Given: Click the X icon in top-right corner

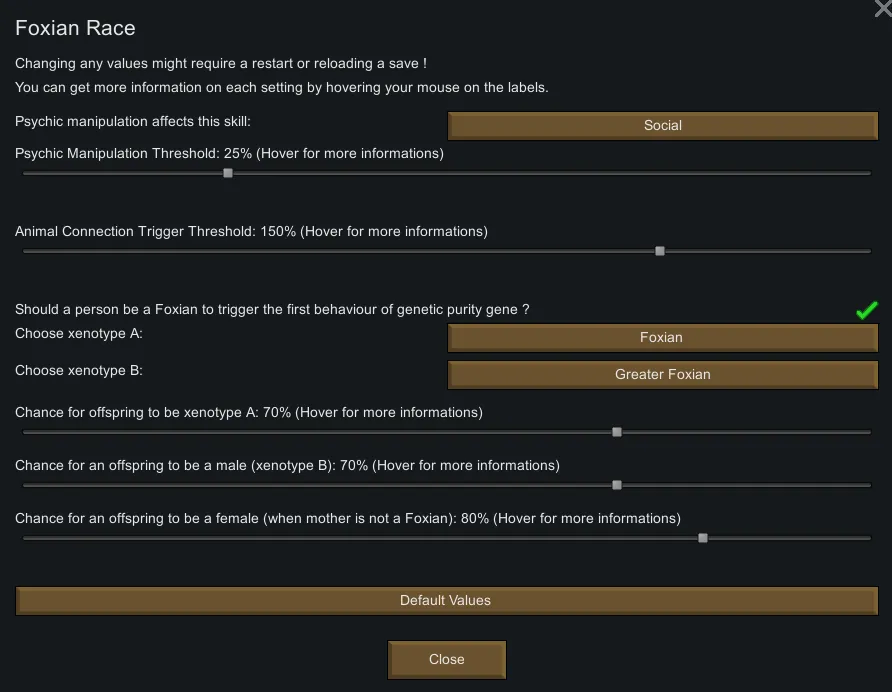Looking at the screenshot, I should pyautogui.click(x=883, y=8).
